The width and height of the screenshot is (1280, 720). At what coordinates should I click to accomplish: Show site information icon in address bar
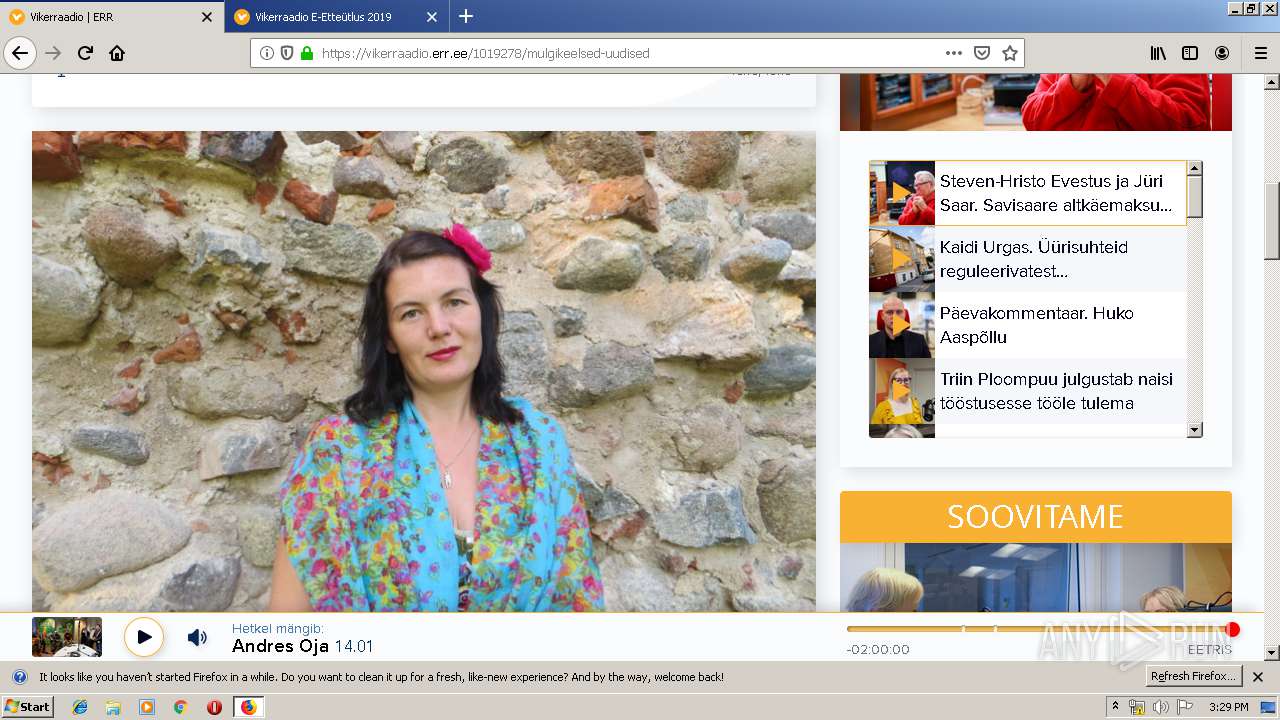[267, 53]
